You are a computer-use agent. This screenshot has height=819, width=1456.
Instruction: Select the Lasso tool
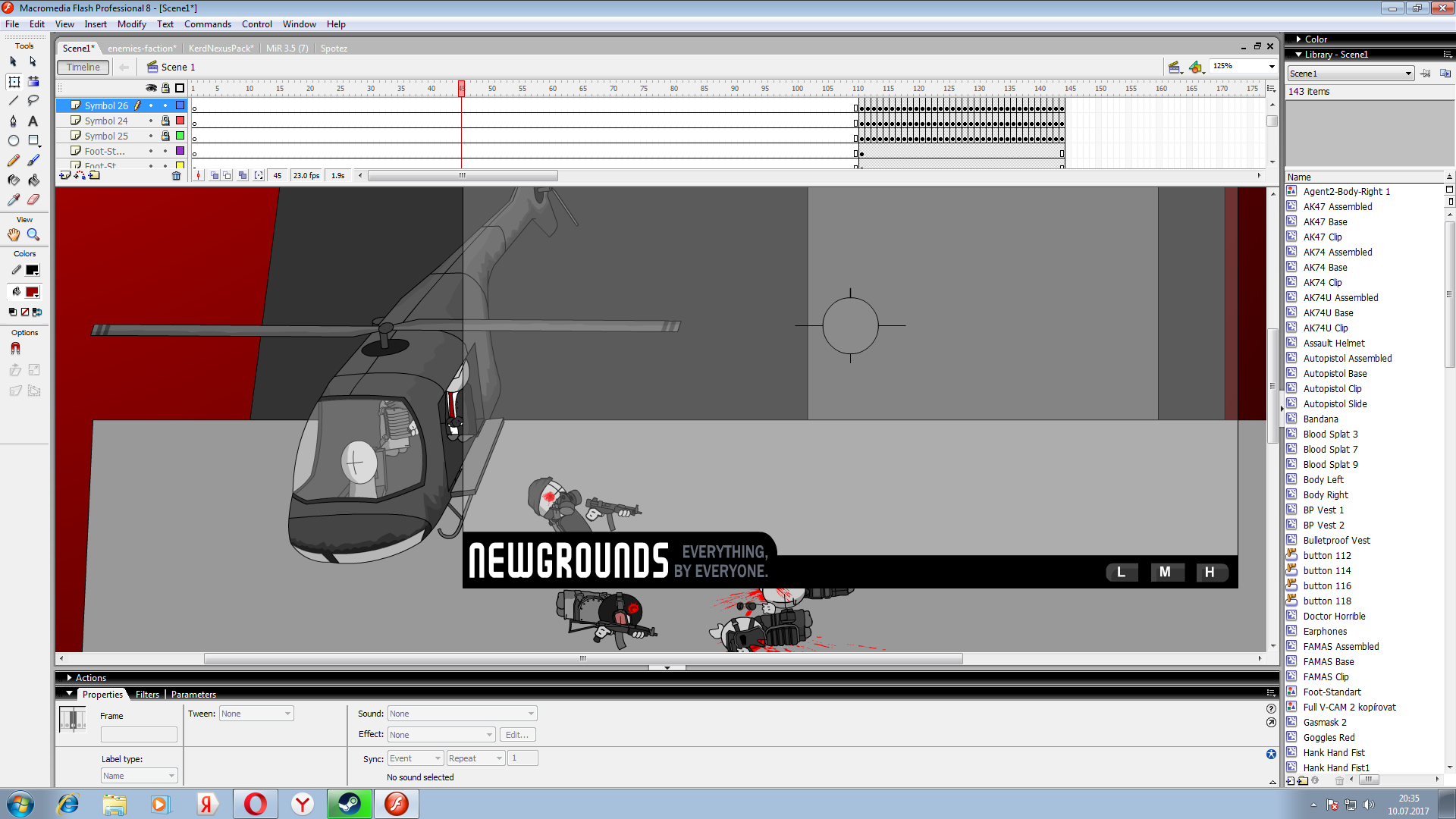33,101
